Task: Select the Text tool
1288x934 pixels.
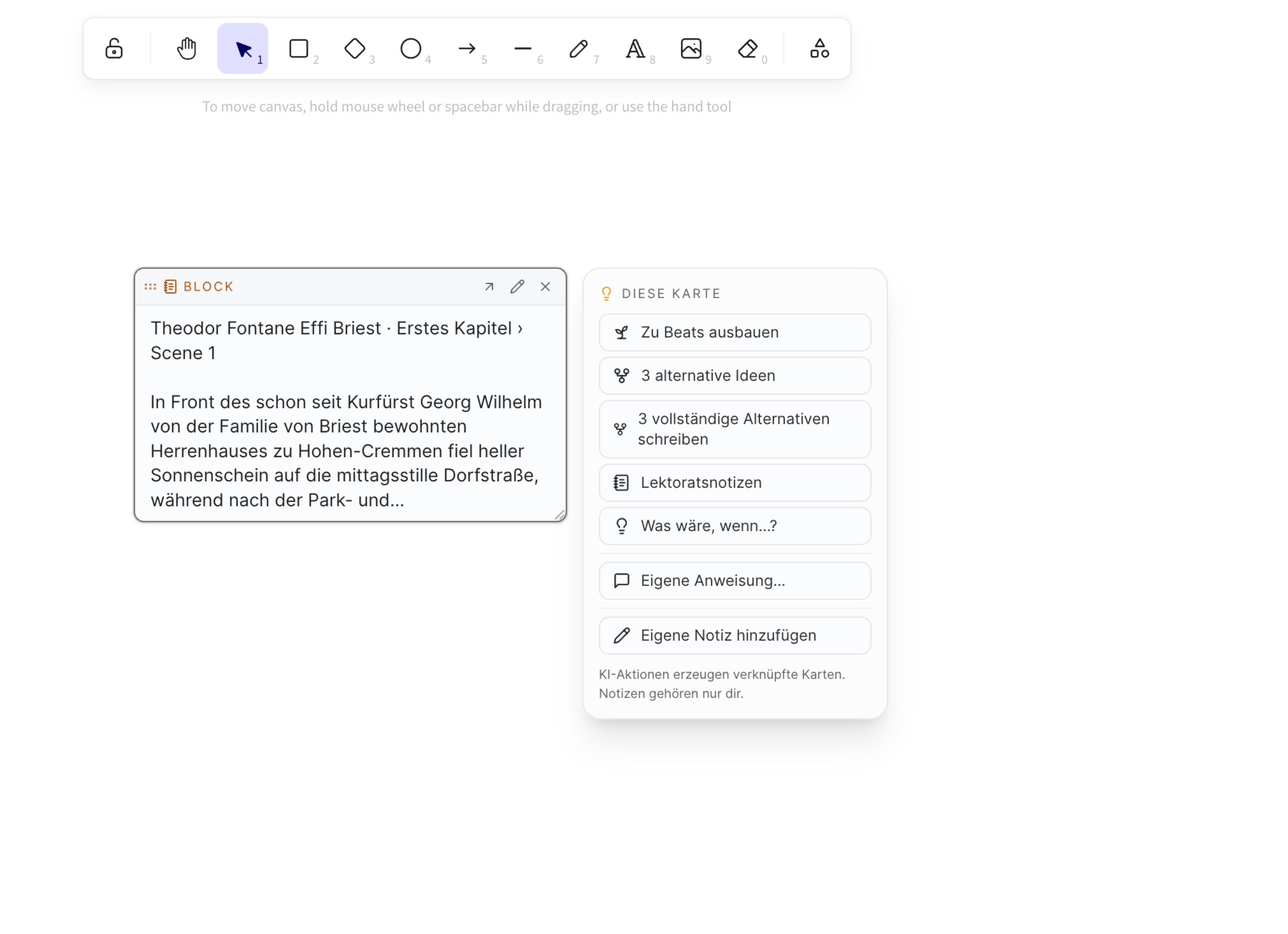Action: [x=635, y=48]
